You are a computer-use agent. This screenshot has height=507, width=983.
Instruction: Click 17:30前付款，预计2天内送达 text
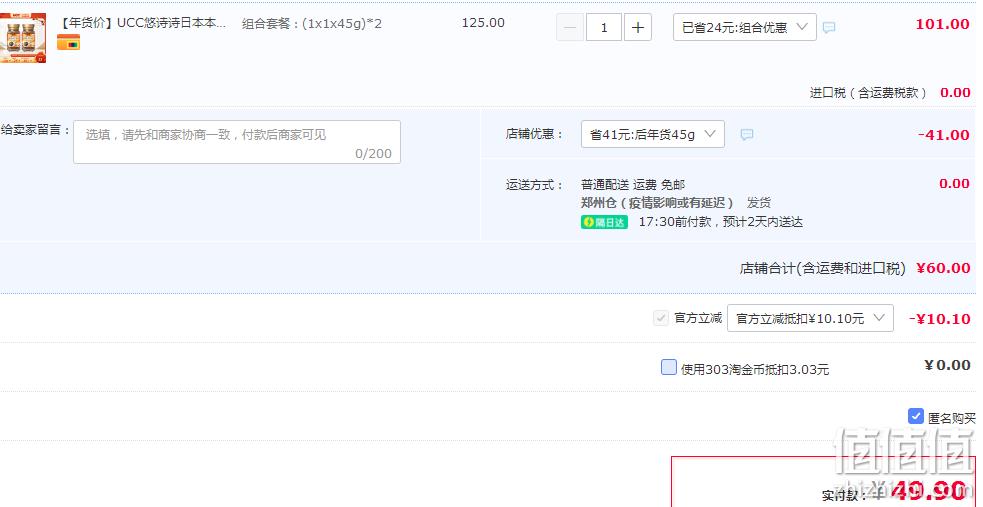coord(721,222)
